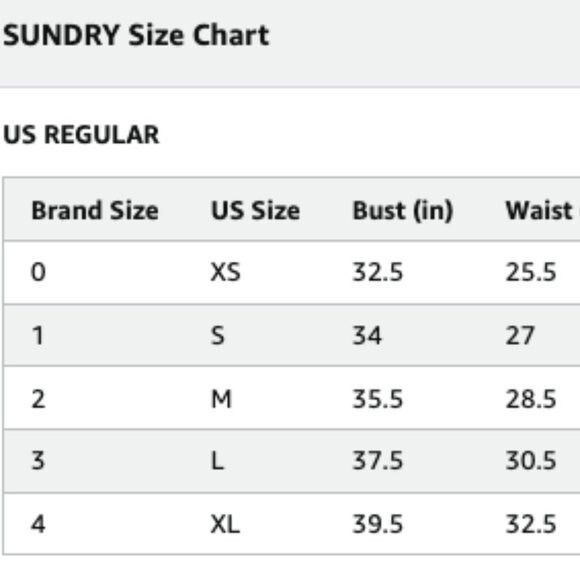Click brand size 2 cell
Viewport: 580px width, 580px height.
coord(38,399)
